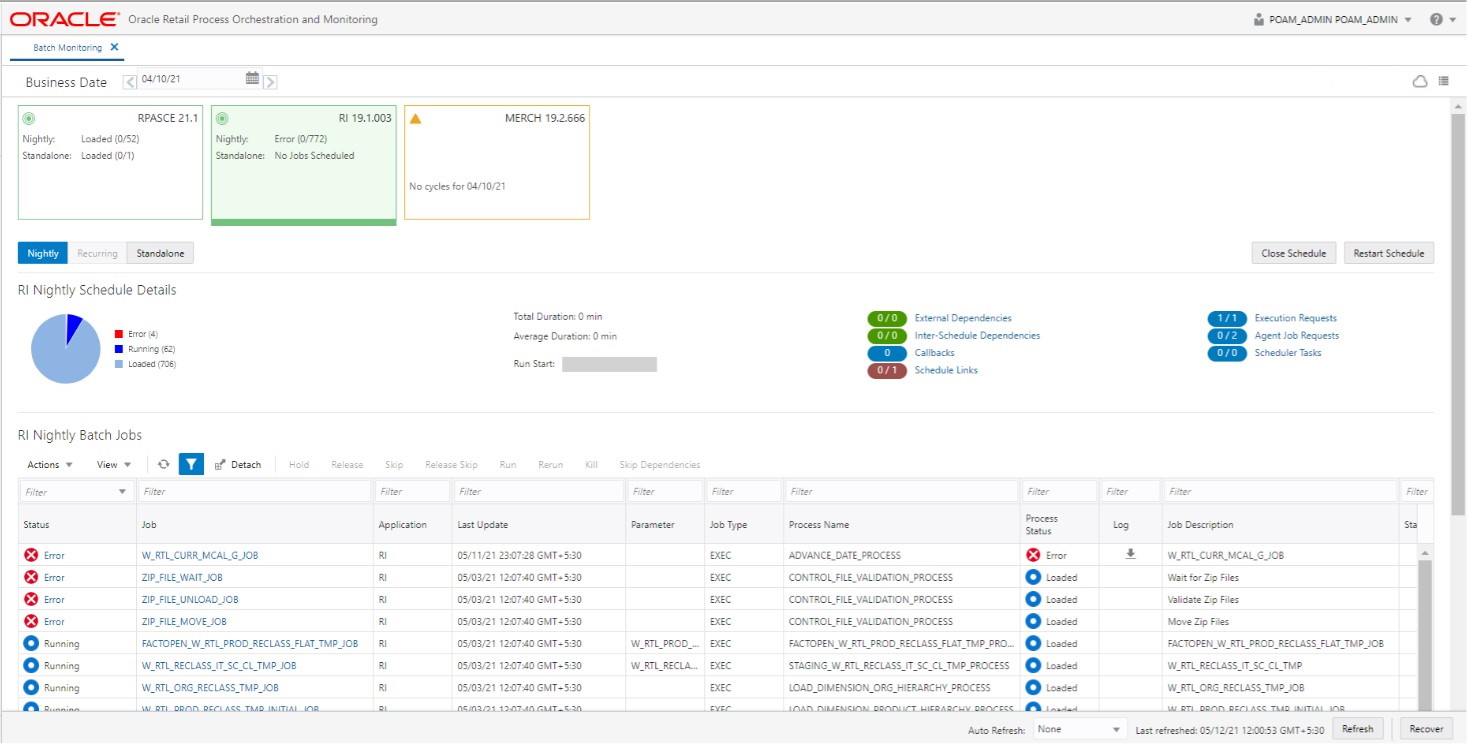The image size is (1468, 747).
Task: Download log for W_RTL_CURR_MCAL_G_JOB
Action: (1130, 554)
